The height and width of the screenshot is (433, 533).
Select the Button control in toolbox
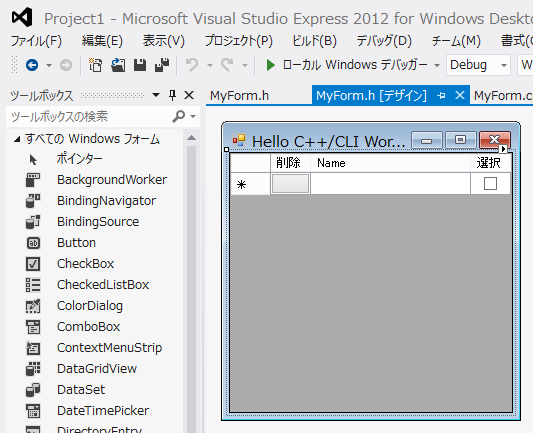[76, 243]
